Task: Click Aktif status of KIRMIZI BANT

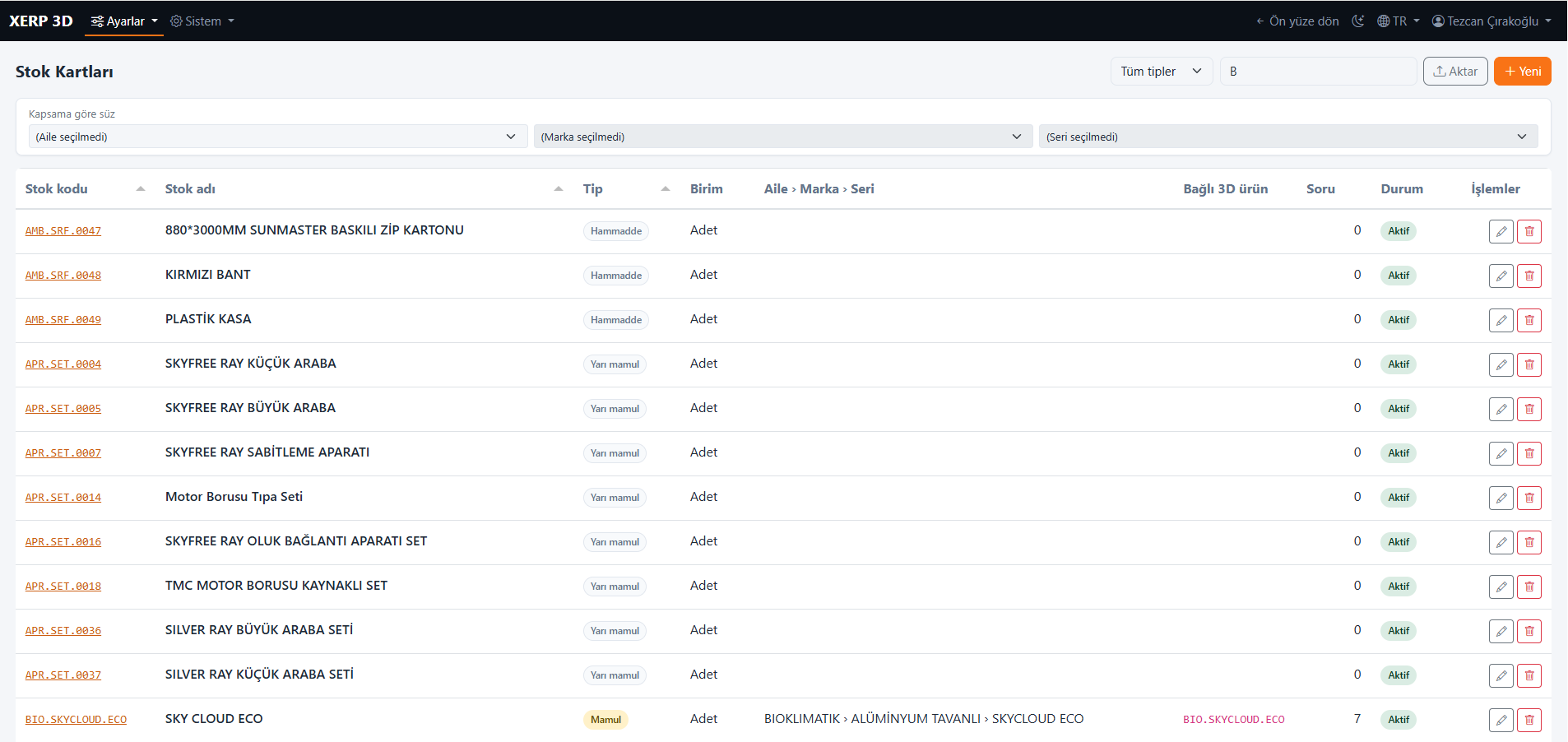Action: click(x=1399, y=276)
